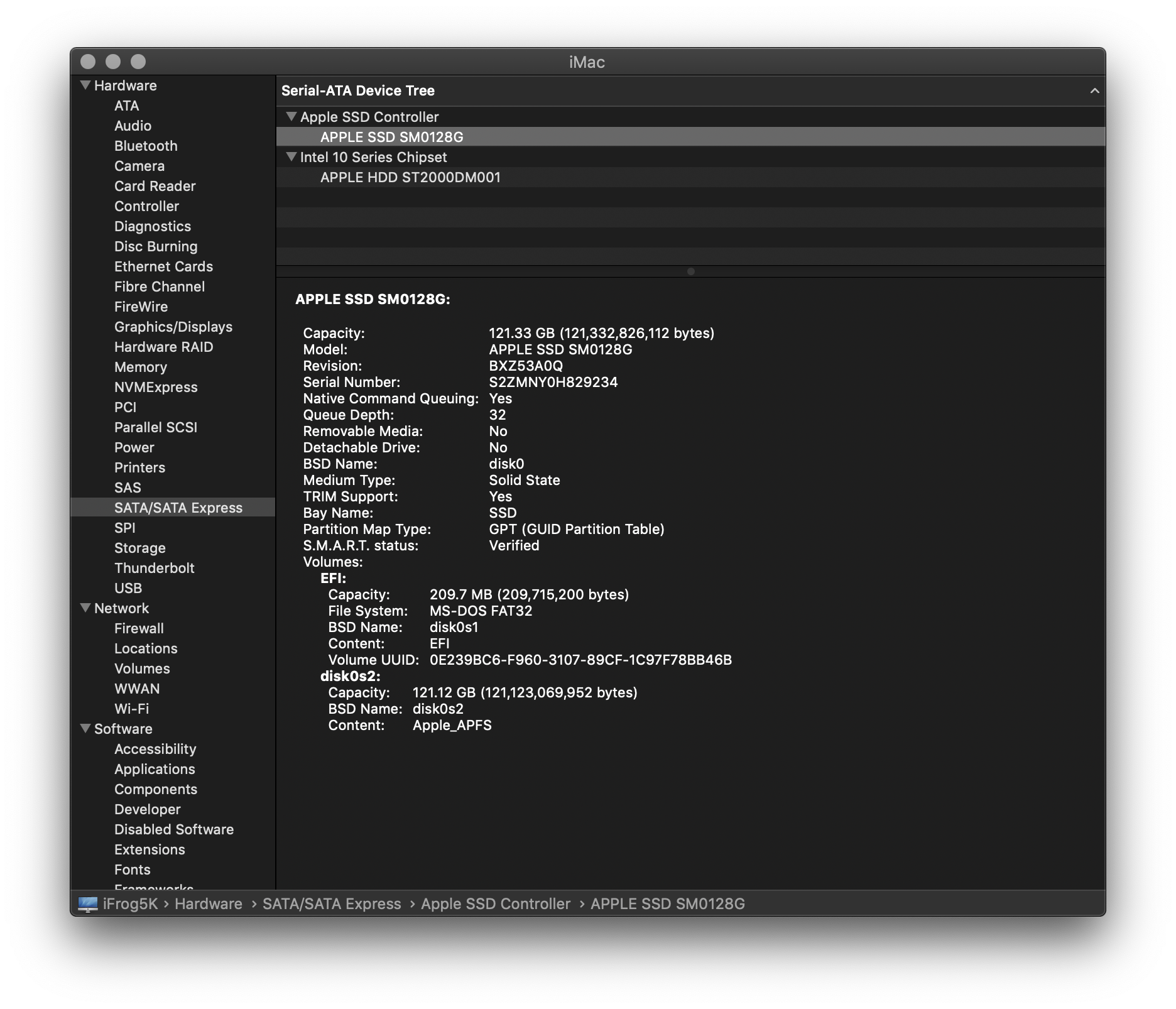
Task: Click the Apple_APFS content value
Action: pyautogui.click(x=452, y=725)
